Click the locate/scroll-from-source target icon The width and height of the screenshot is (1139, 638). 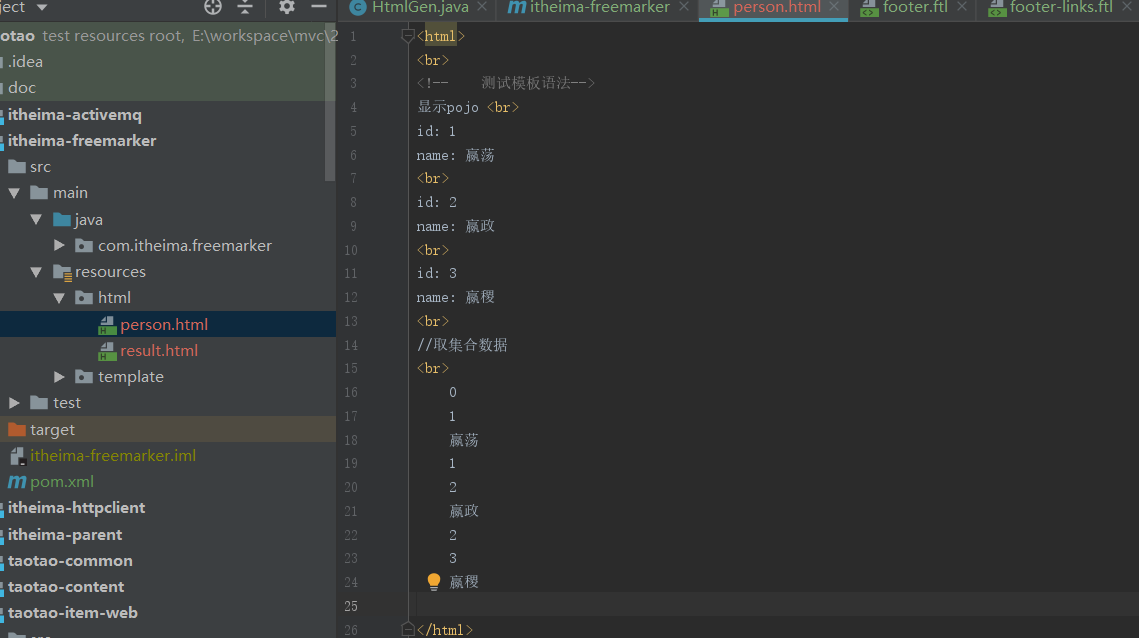(213, 7)
